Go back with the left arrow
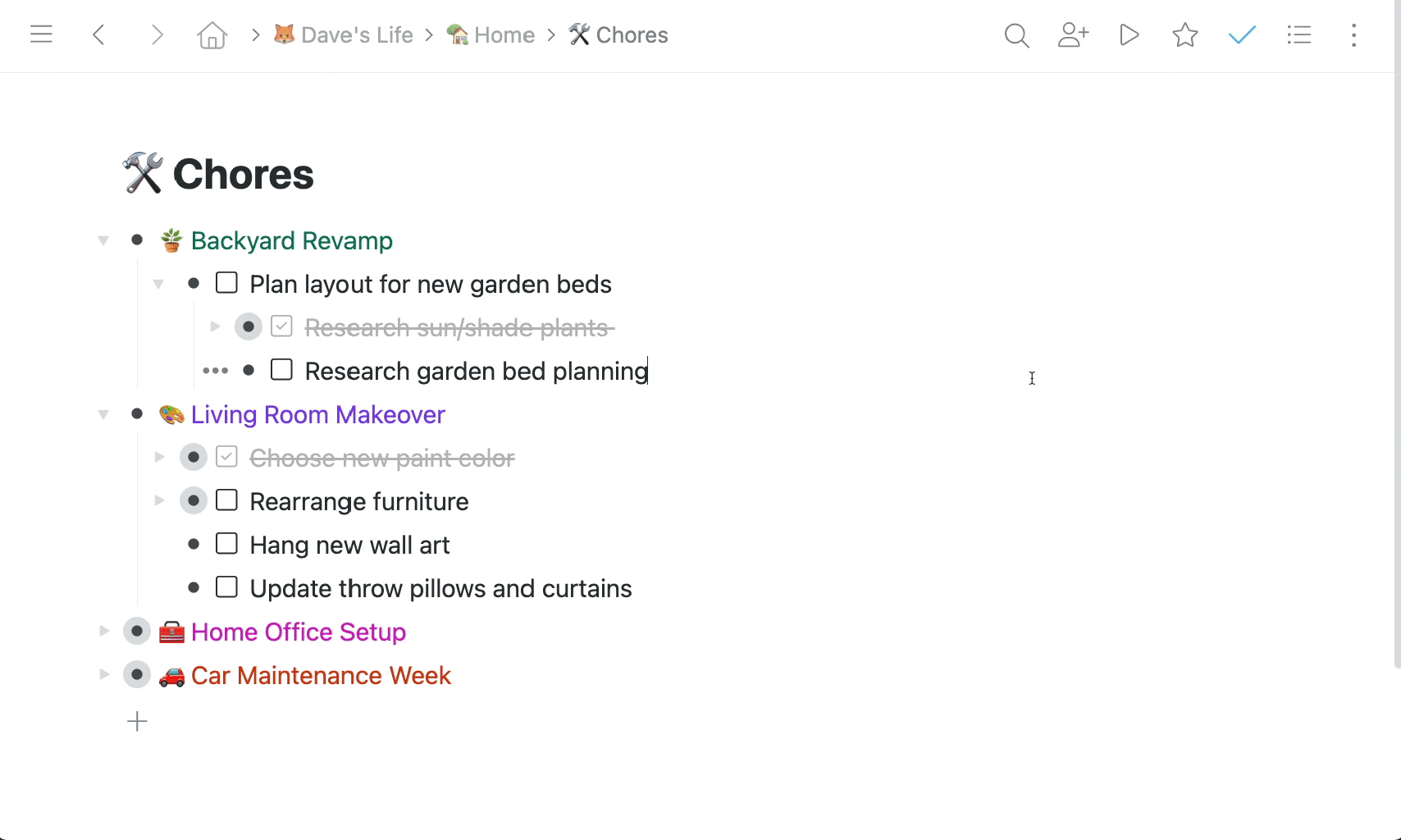1401x840 pixels. (98, 34)
